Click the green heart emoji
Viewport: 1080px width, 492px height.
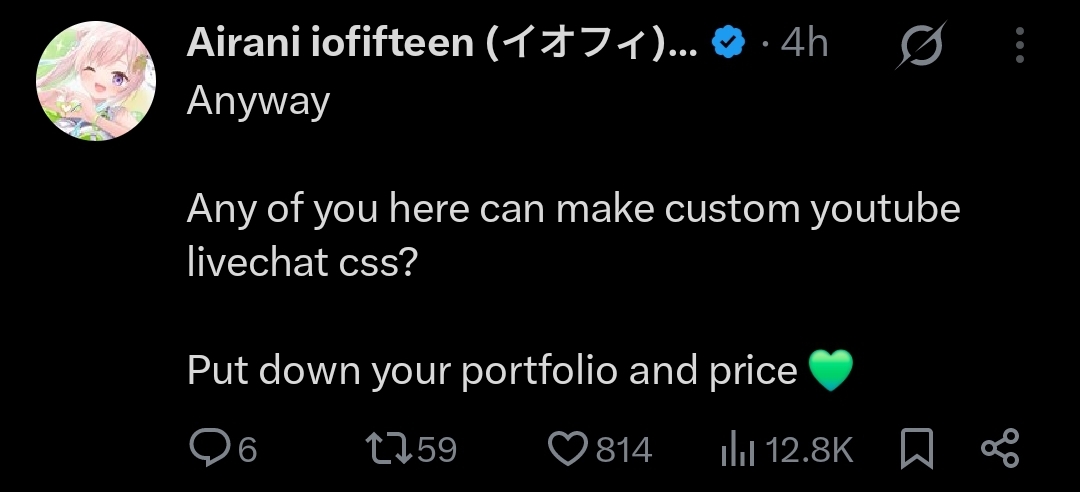[829, 371]
